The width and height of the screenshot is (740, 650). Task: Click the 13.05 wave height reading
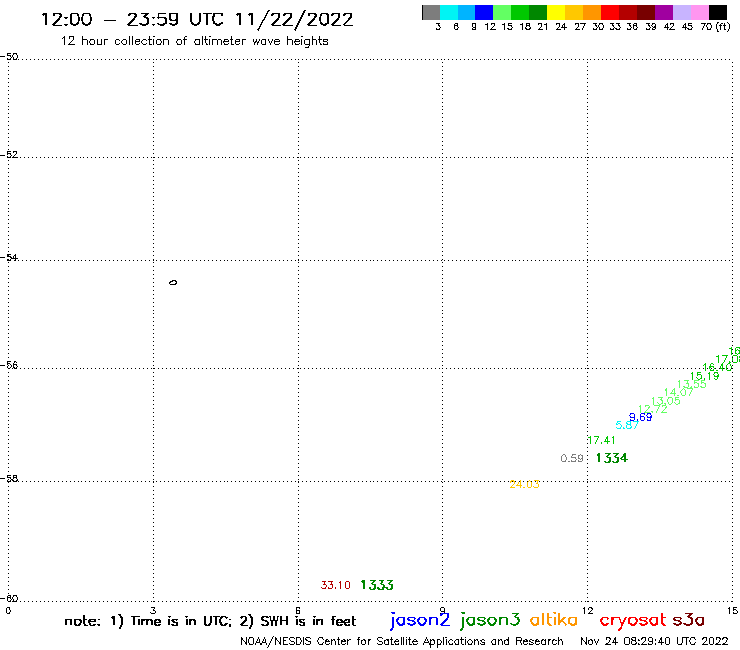[665, 401]
